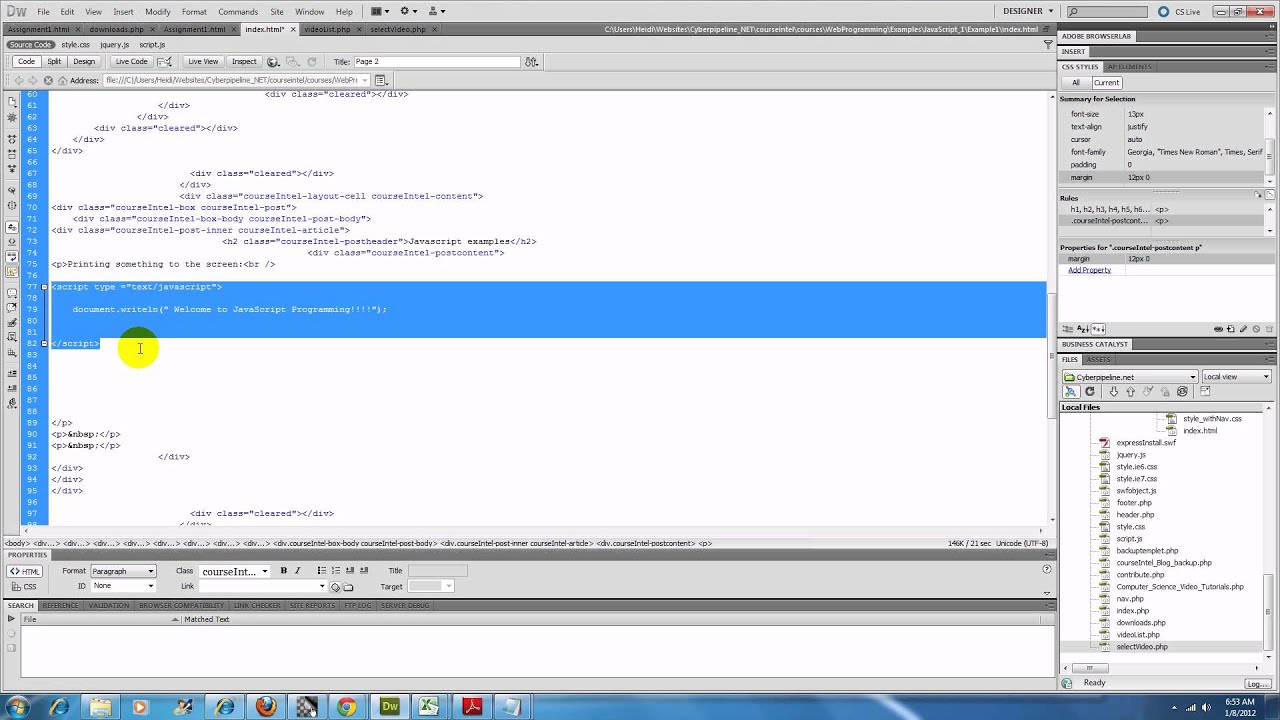Image resolution: width=1280 pixels, height=720 pixels.
Task: Click the Find All play icon in Search panel
Action: [11, 620]
